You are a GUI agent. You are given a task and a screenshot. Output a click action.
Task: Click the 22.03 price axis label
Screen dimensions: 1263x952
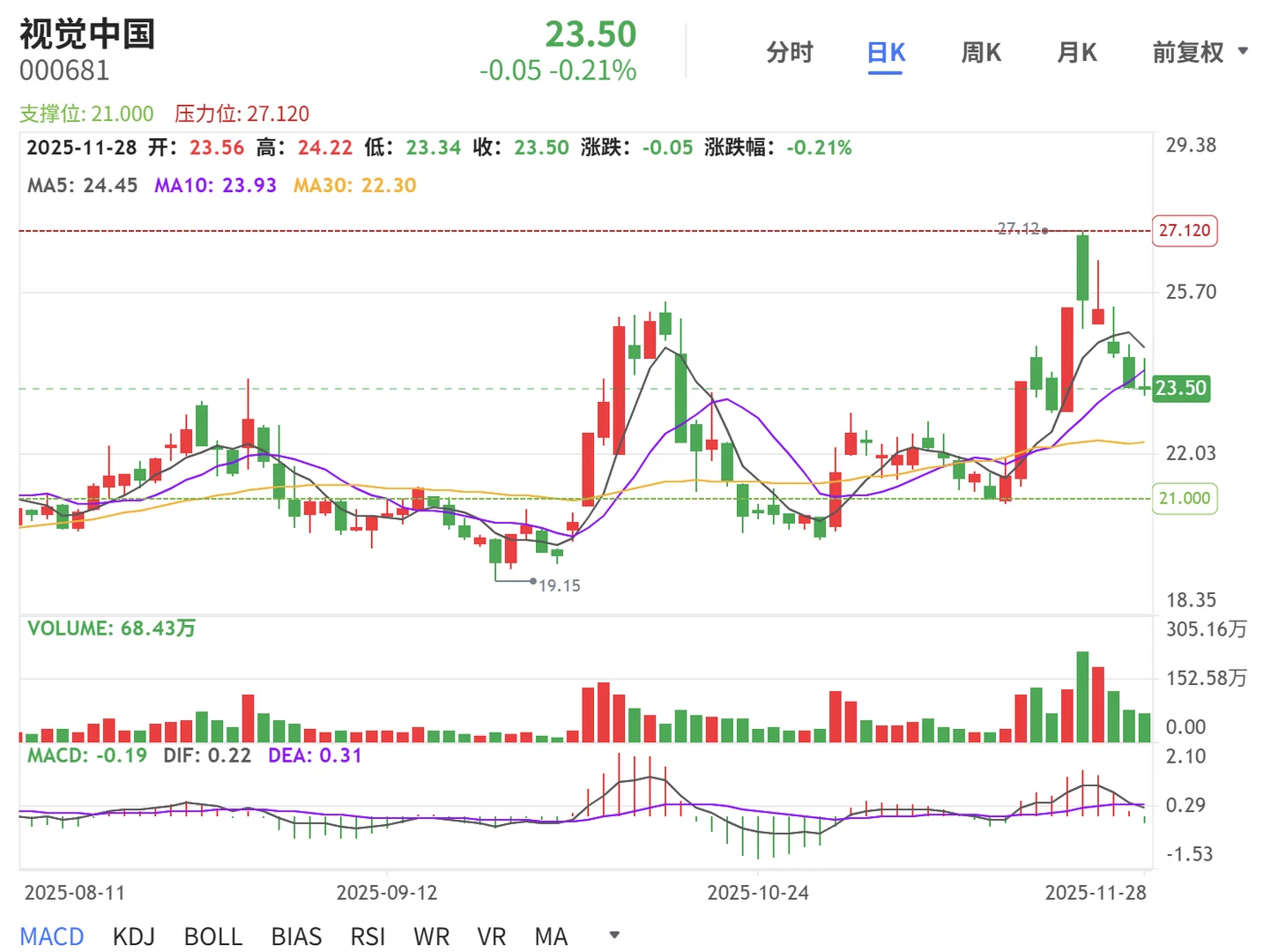pos(1191,453)
